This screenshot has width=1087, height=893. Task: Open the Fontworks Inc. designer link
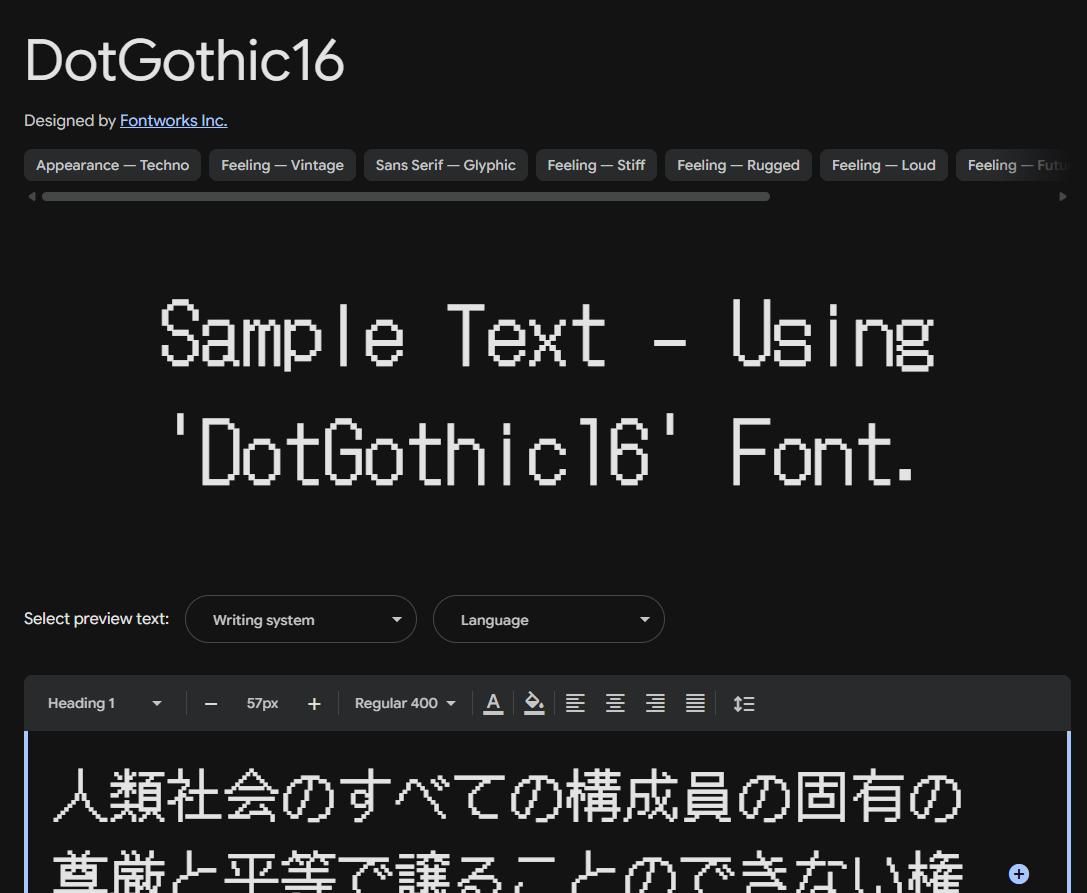[173, 121]
